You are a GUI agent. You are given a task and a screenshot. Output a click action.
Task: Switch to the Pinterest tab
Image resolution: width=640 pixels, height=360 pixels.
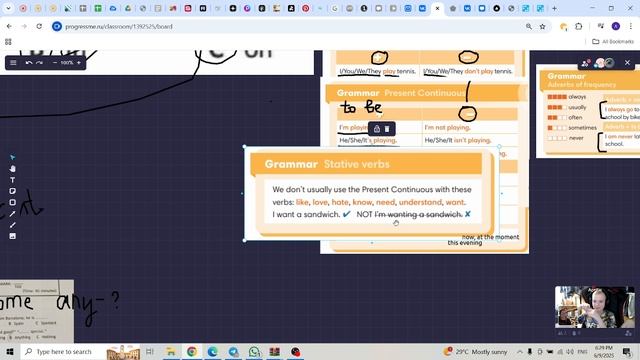pos(306,8)
